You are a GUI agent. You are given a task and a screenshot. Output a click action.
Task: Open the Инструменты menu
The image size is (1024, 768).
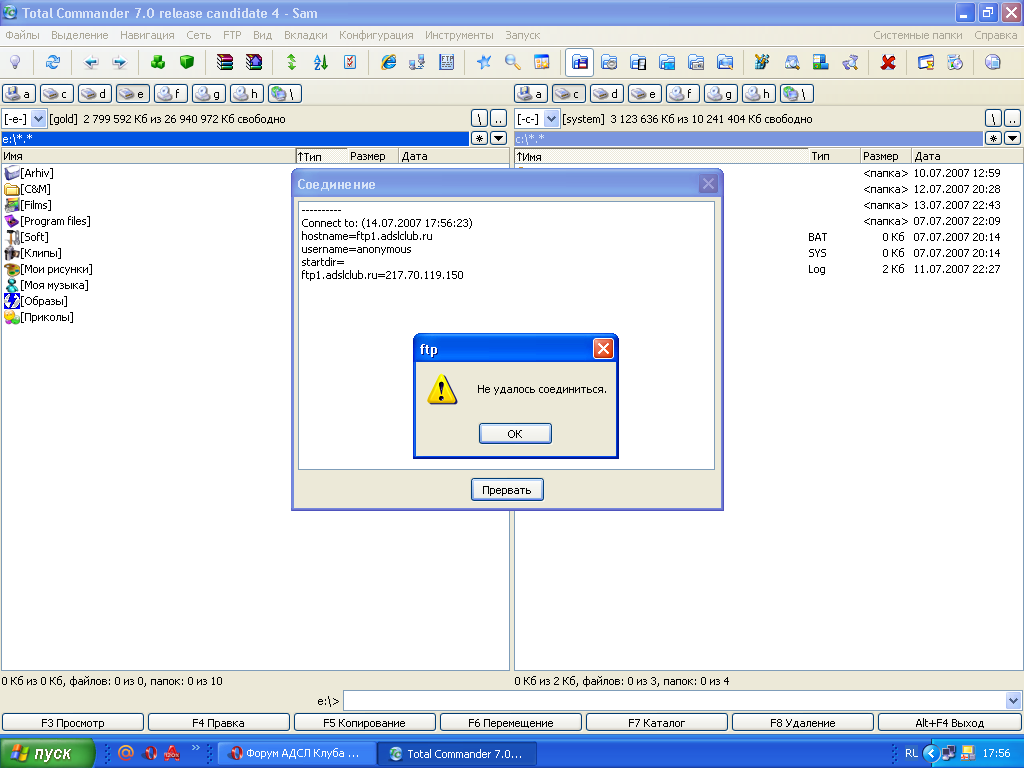[x=459, y=35]
